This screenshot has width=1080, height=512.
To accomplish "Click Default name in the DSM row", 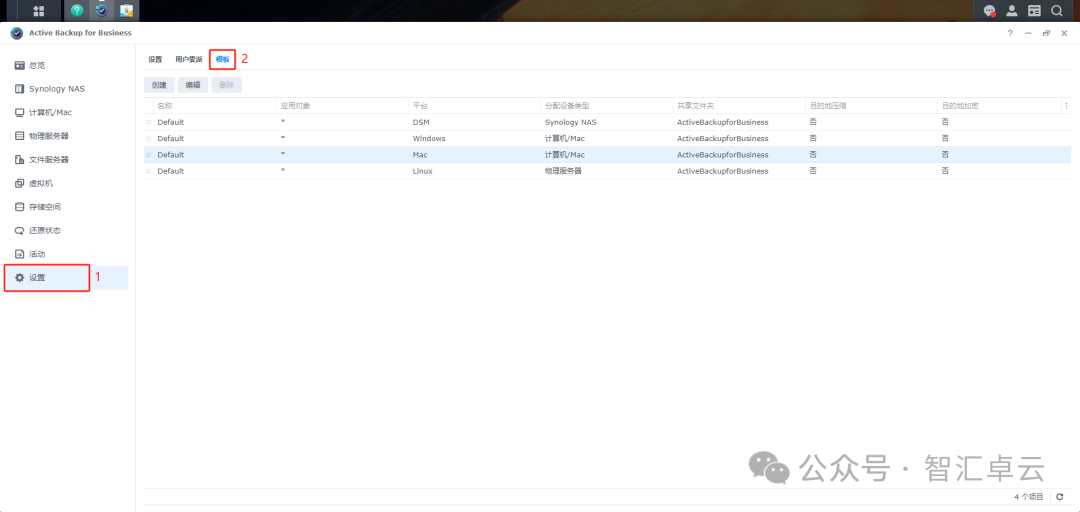I will tap(171, 122).
